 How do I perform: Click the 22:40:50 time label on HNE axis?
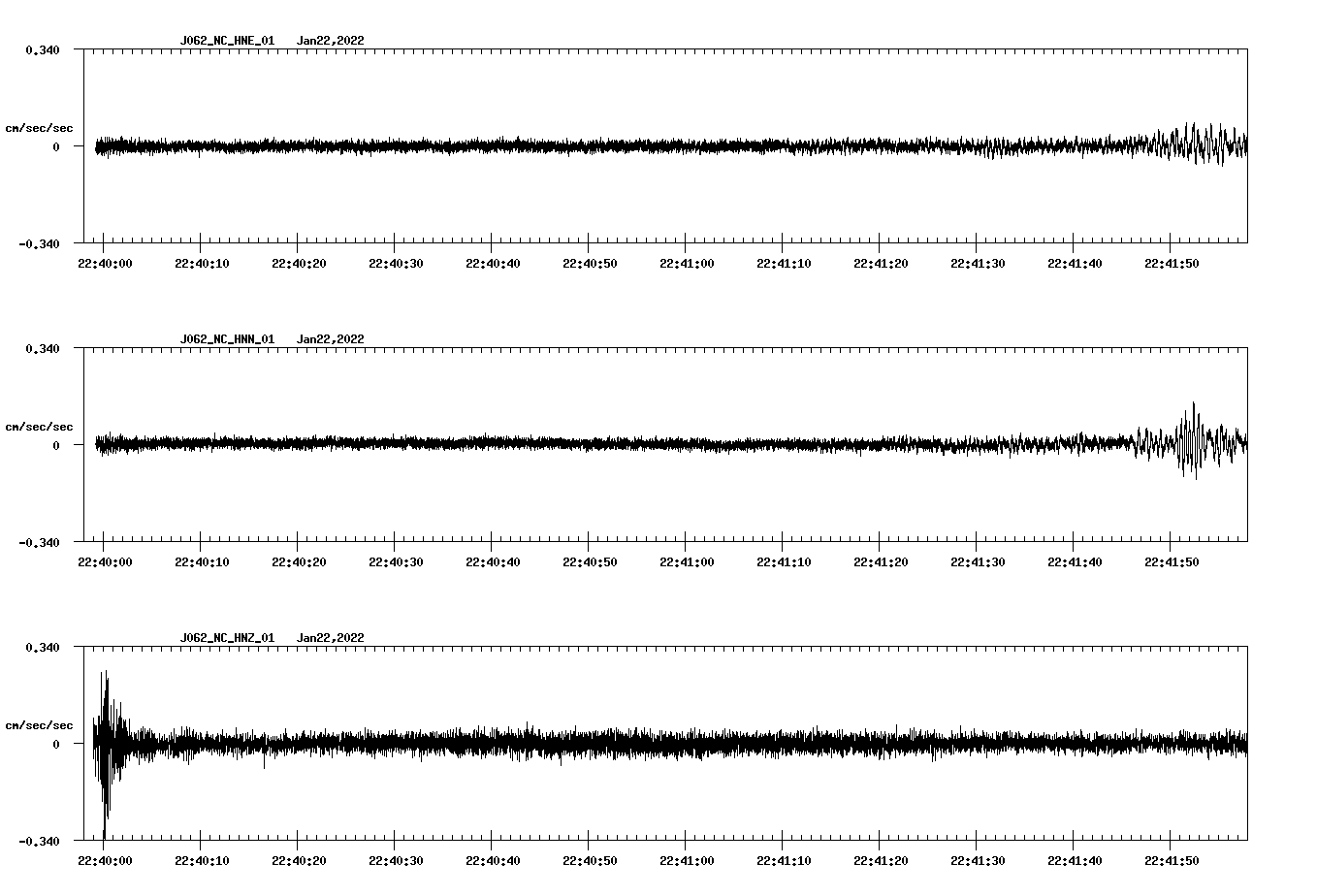pos(590,264)
